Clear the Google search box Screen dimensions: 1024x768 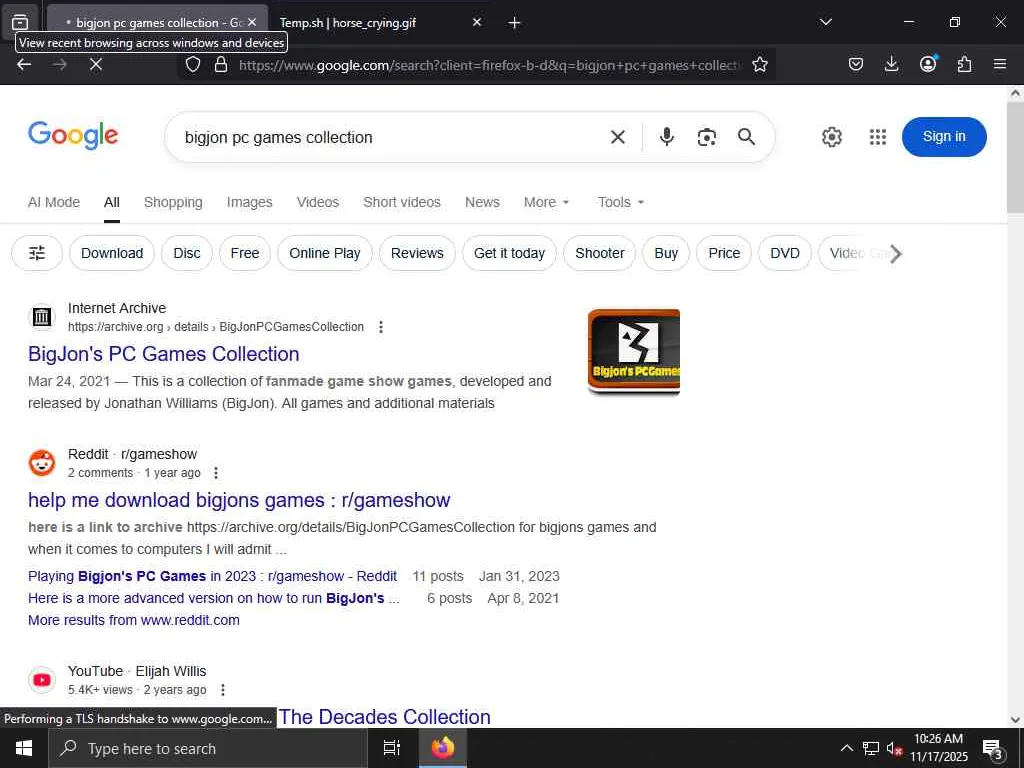(618, 137)
